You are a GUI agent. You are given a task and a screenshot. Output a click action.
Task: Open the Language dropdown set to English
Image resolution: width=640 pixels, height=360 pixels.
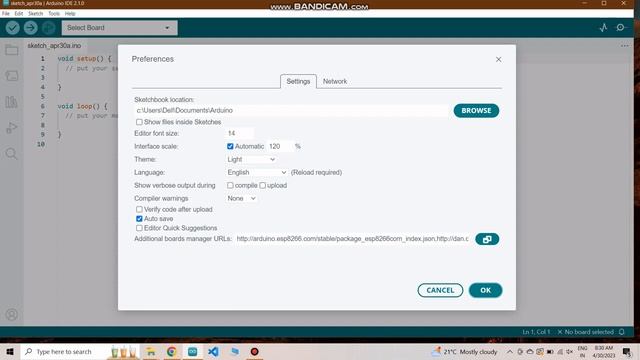point(257,172)
